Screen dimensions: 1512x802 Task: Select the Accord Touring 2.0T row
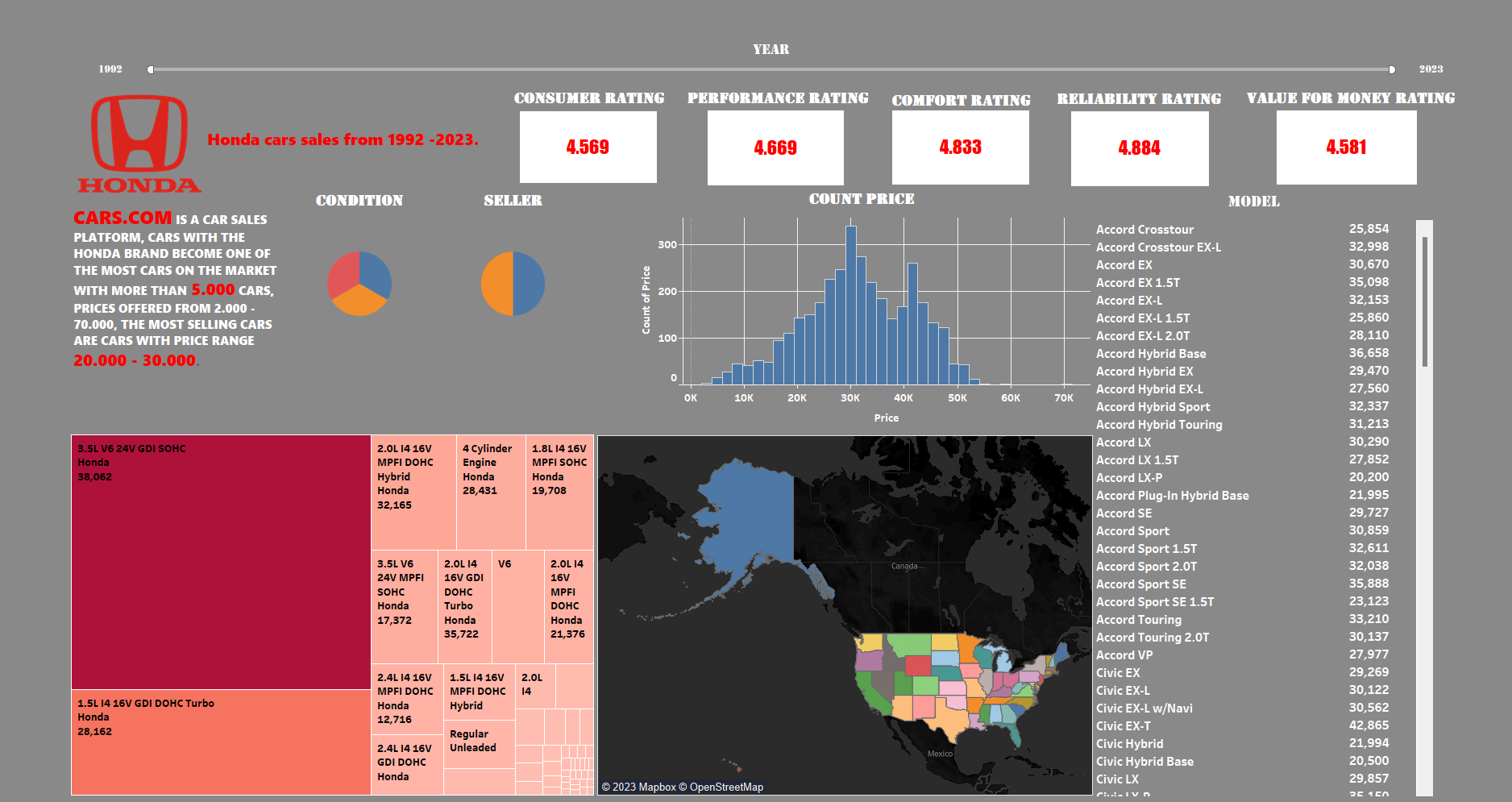(x=1242, y=638)
